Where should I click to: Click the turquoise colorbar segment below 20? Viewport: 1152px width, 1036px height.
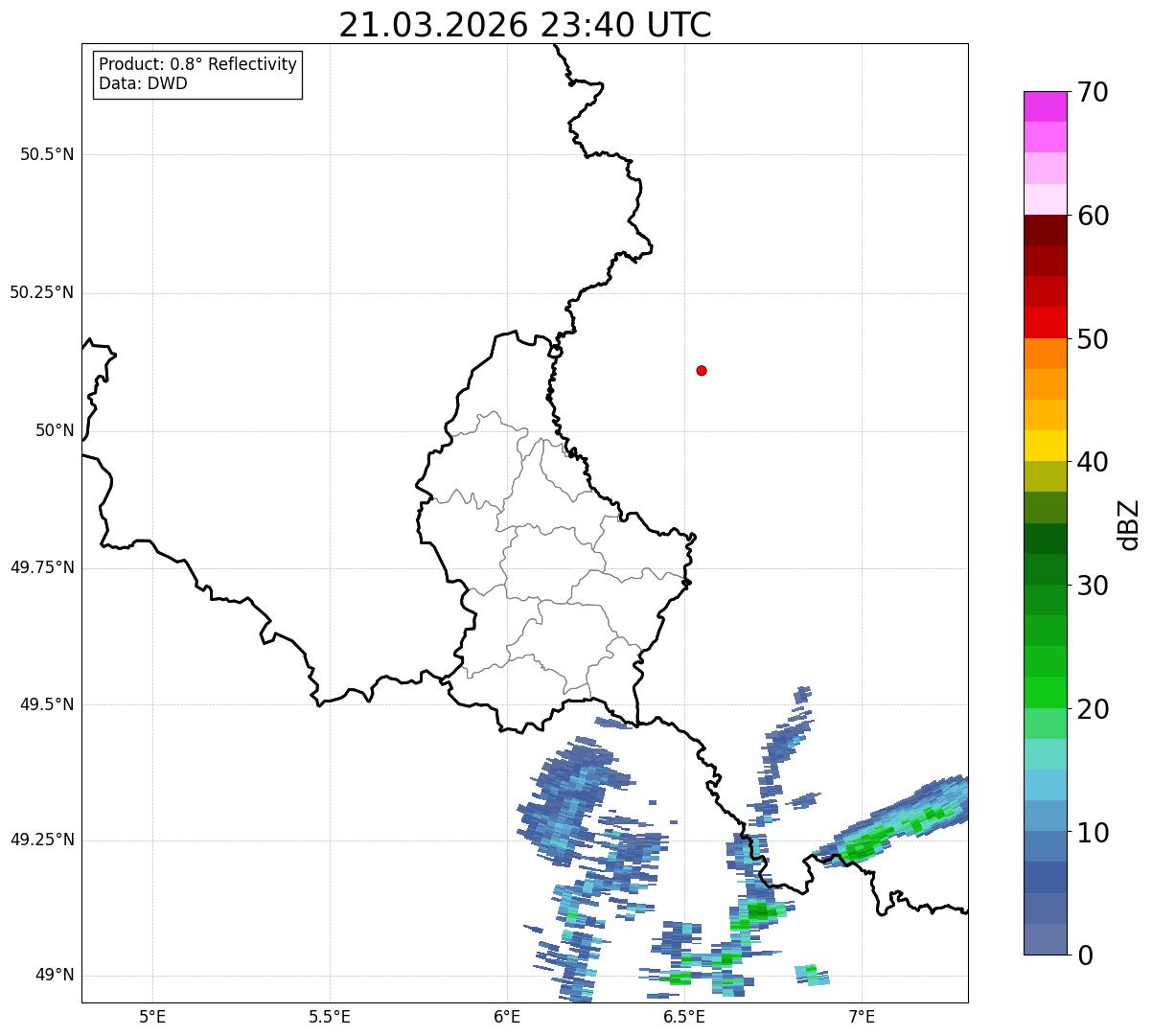(x=1045, y=754)
